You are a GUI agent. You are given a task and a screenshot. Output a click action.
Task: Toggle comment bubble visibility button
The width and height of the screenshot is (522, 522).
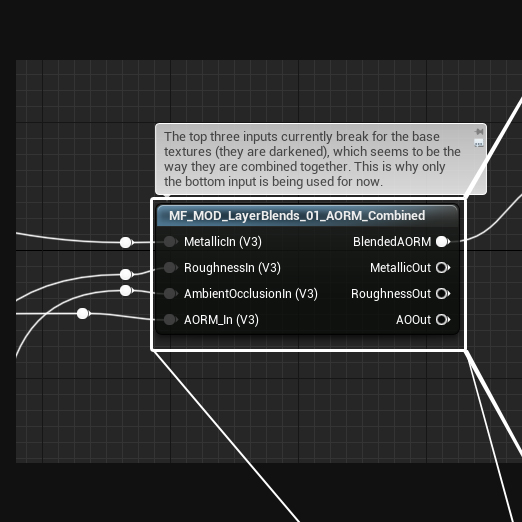(x=479, y=144)
